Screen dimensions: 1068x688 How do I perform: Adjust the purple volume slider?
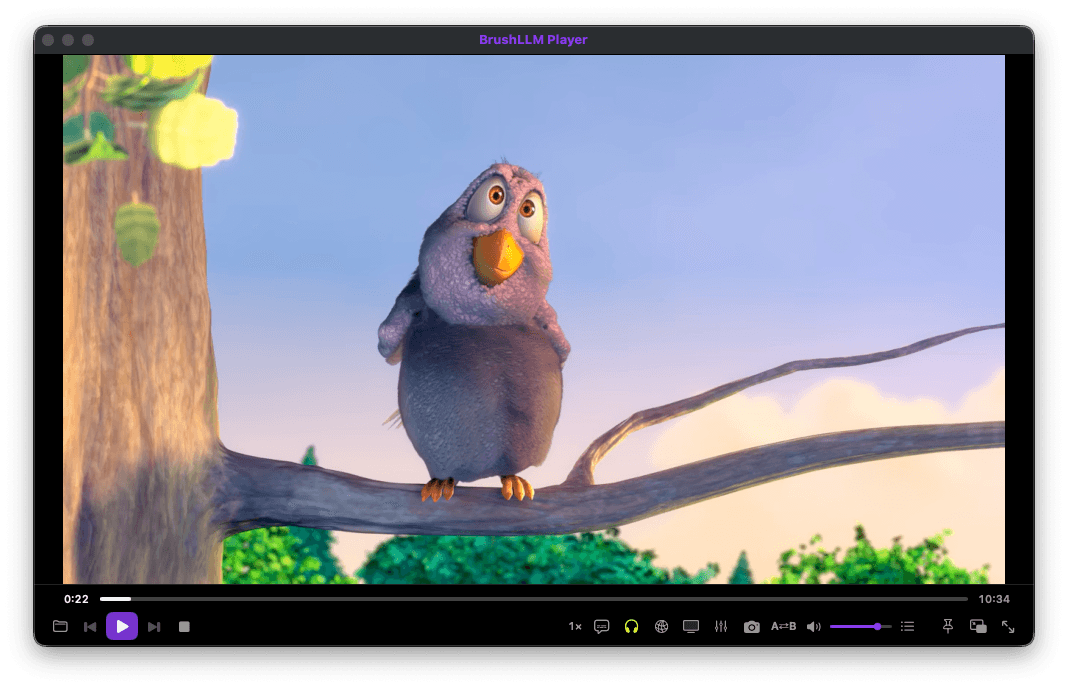point(860,626)
